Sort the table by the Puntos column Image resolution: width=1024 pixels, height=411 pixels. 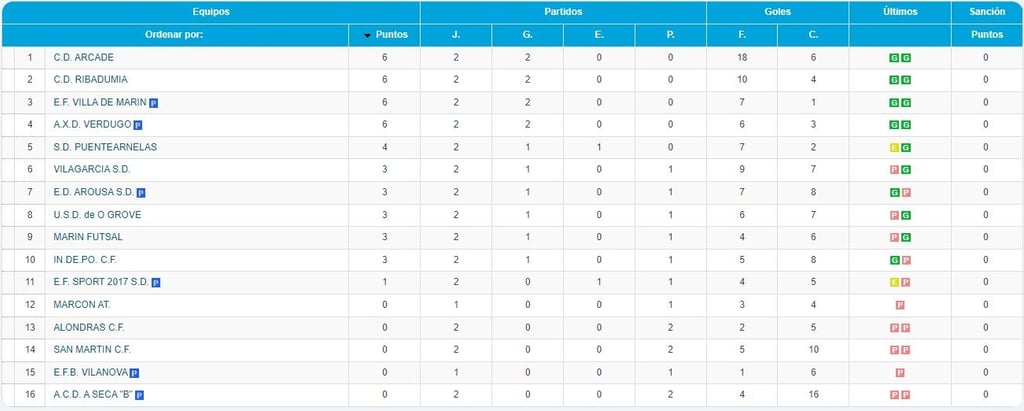pos(392,35)
